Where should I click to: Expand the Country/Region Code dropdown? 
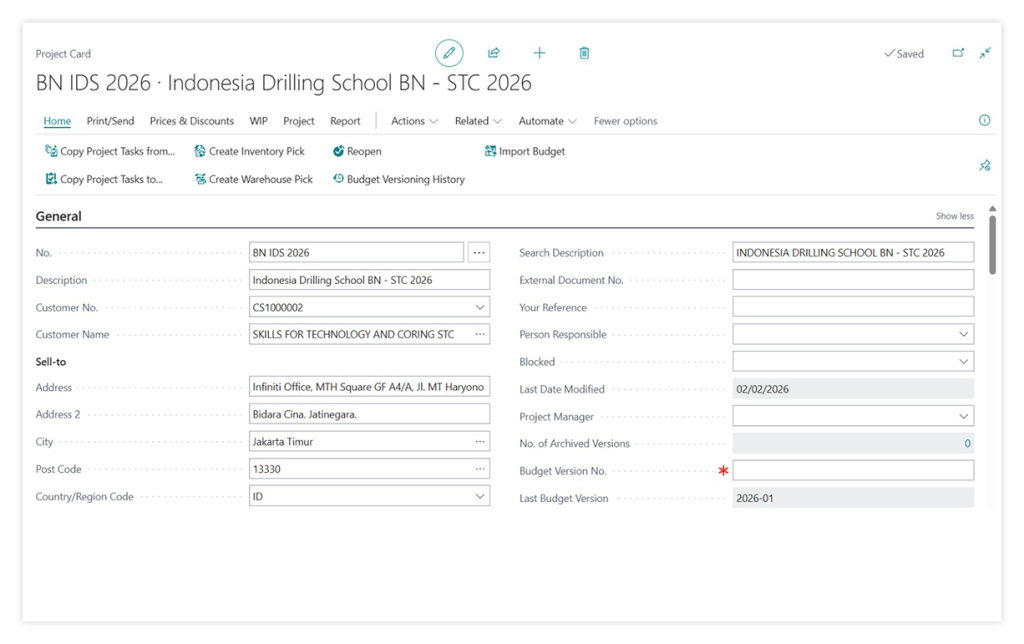(480, 496)
